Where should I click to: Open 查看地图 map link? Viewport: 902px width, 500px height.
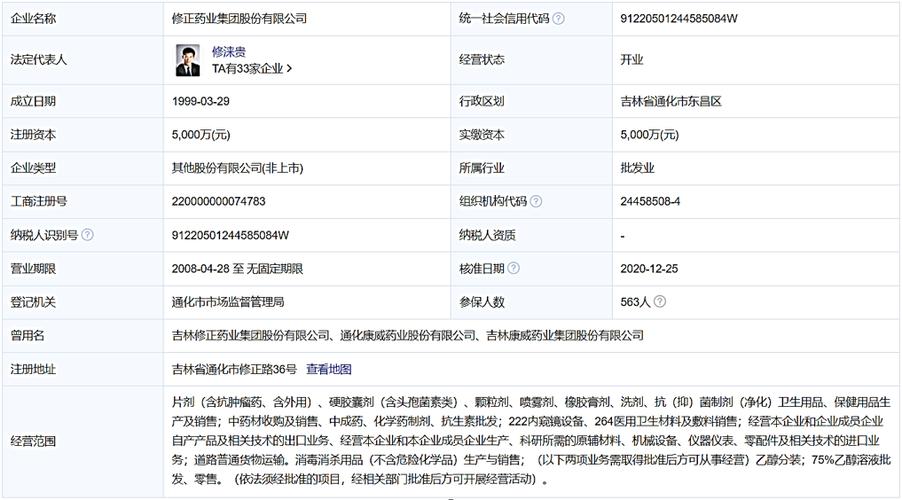[328, 369]
